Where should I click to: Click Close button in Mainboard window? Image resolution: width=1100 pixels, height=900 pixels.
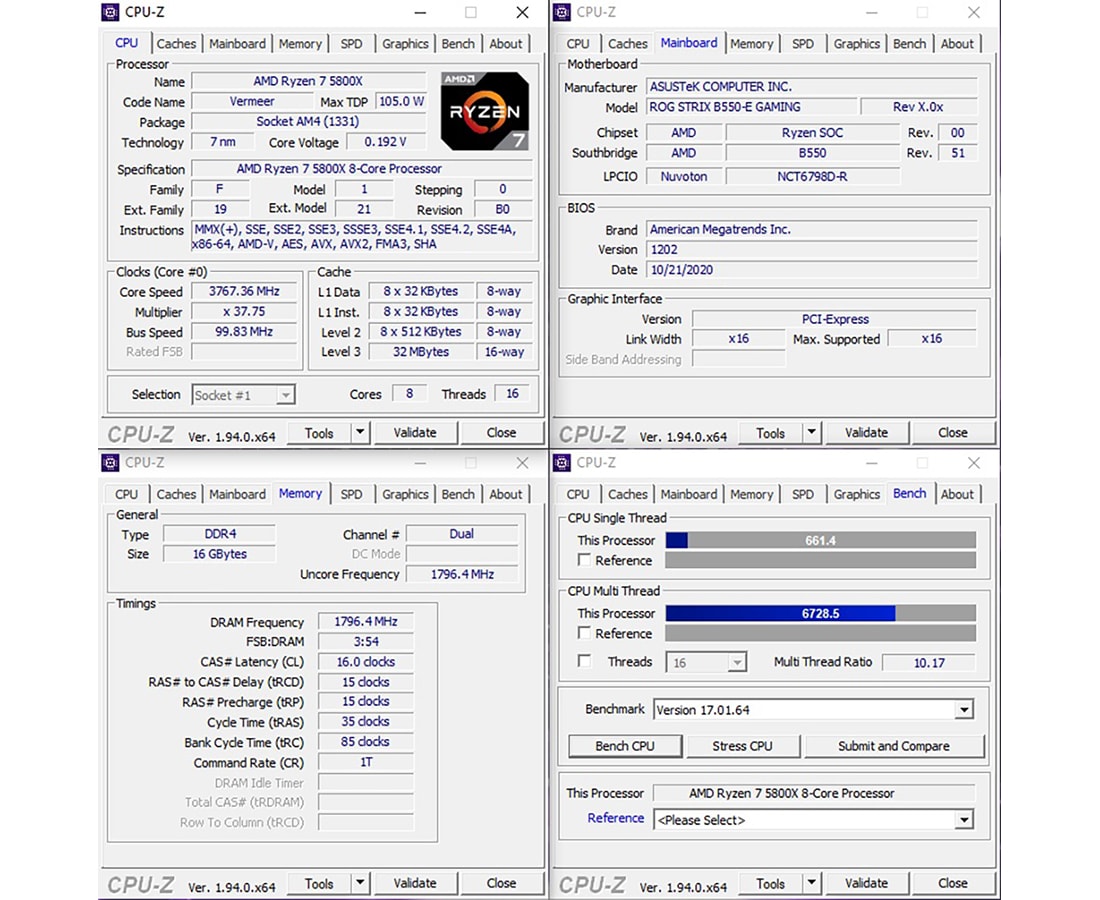pyautogui.click(x=953, y=432)
